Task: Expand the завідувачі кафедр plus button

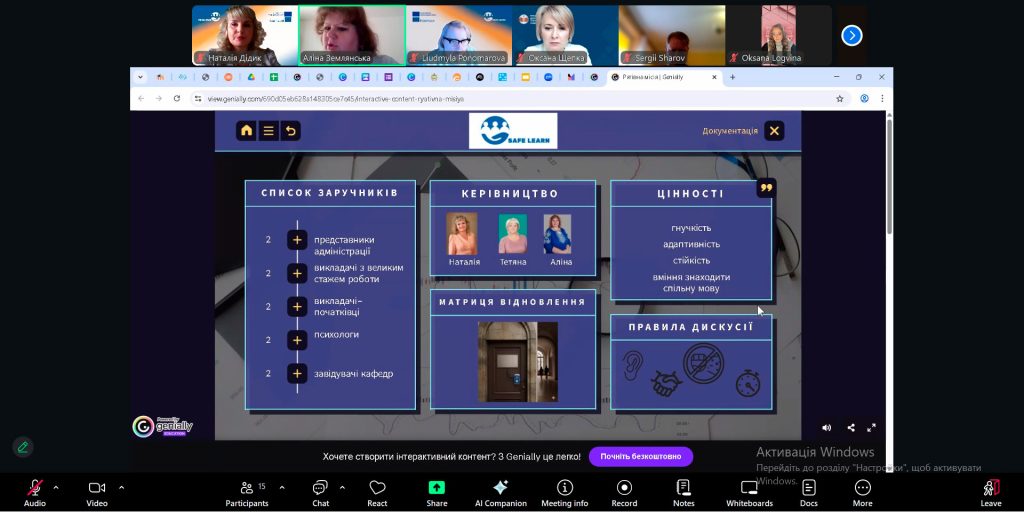Action: click(x=297, y=373)
